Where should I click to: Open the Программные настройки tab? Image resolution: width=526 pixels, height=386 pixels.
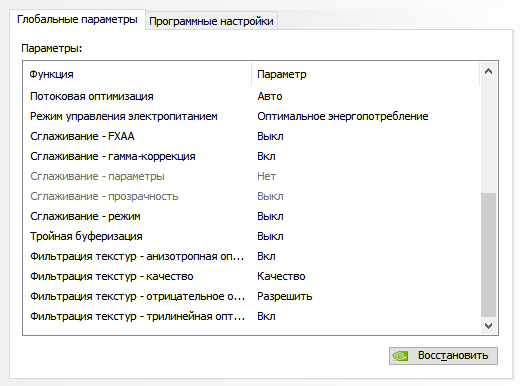211,21
